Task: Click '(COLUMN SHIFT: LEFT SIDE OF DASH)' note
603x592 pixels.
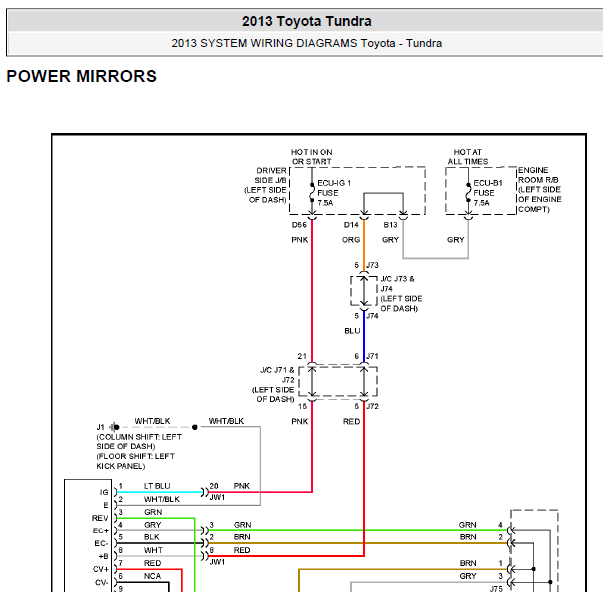Action: tap(139, 442)
